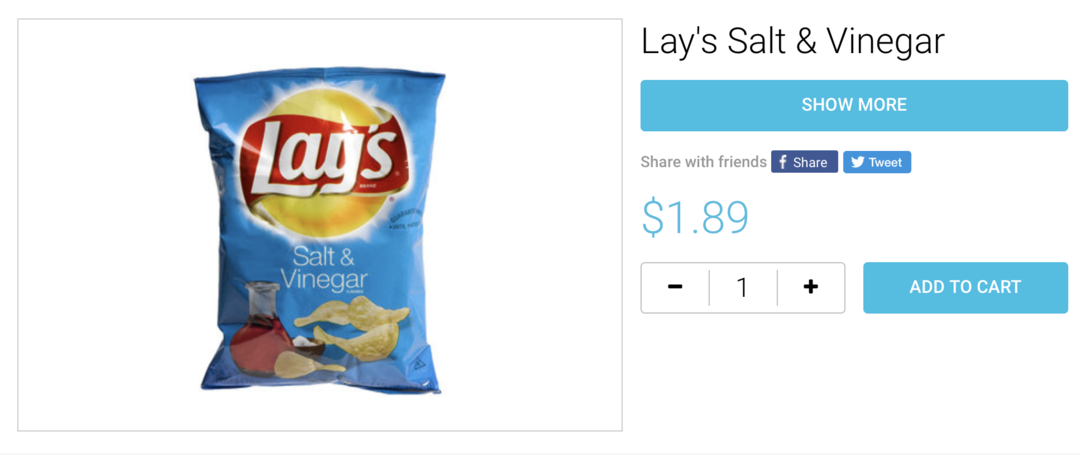
Task: Increase quantity with the plus icon
Action: coord(811,287)
